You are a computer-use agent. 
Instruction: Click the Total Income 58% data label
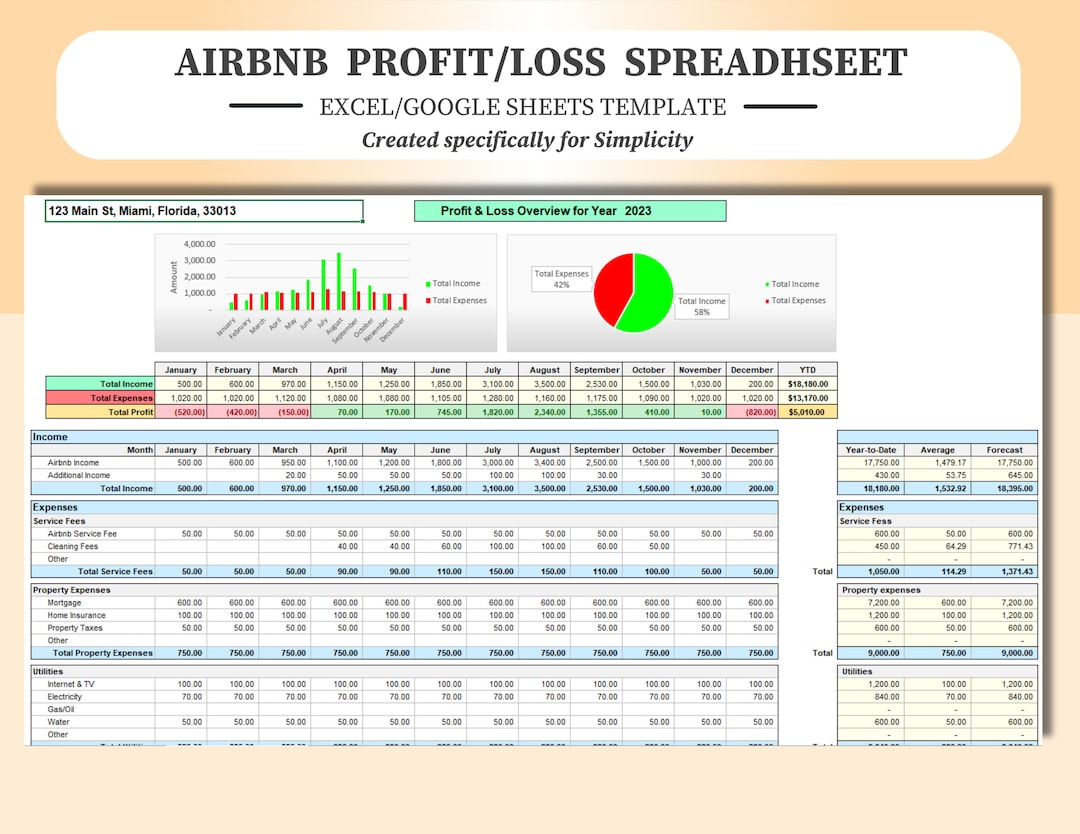701,308
